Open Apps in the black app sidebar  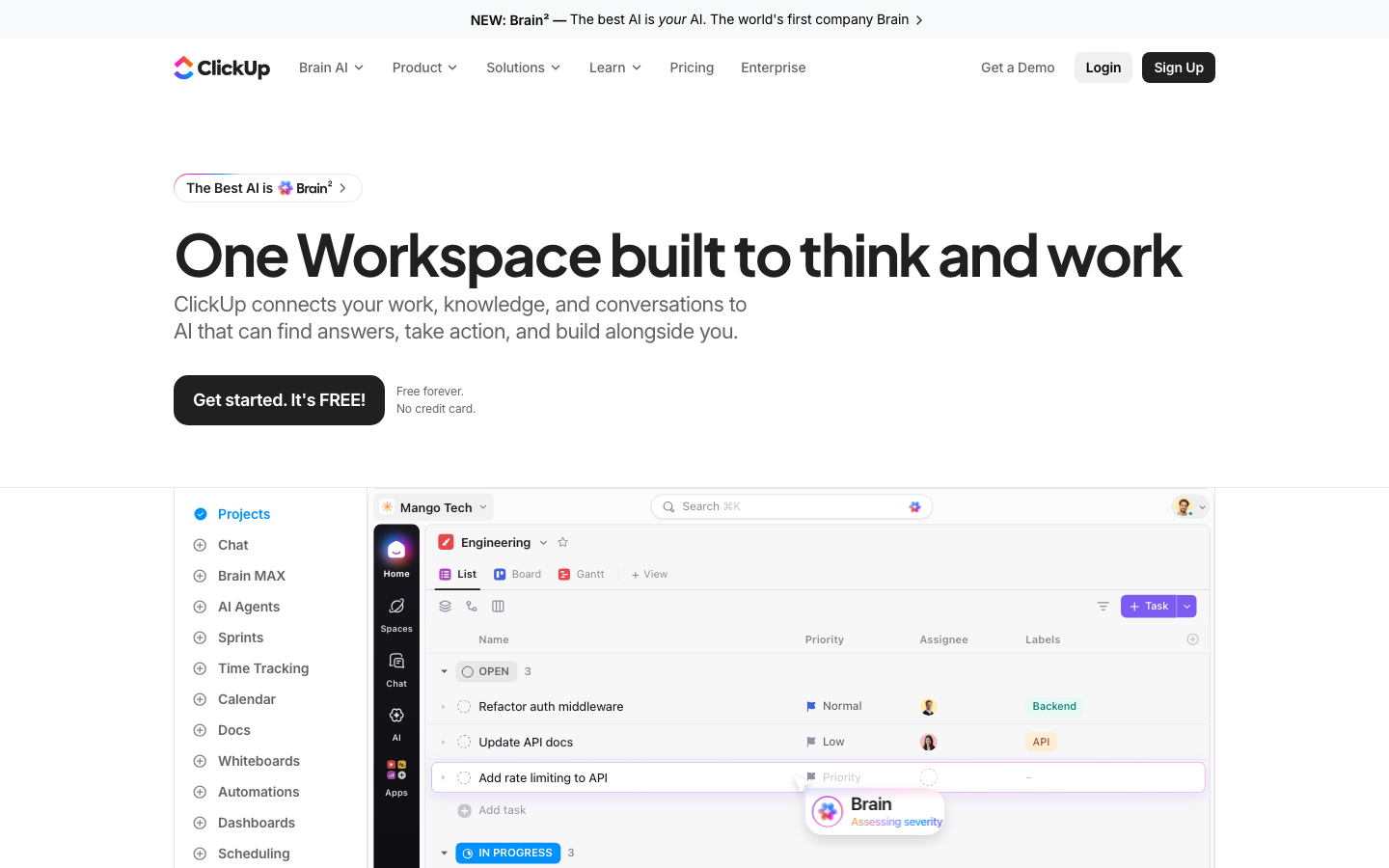[396, 777]
